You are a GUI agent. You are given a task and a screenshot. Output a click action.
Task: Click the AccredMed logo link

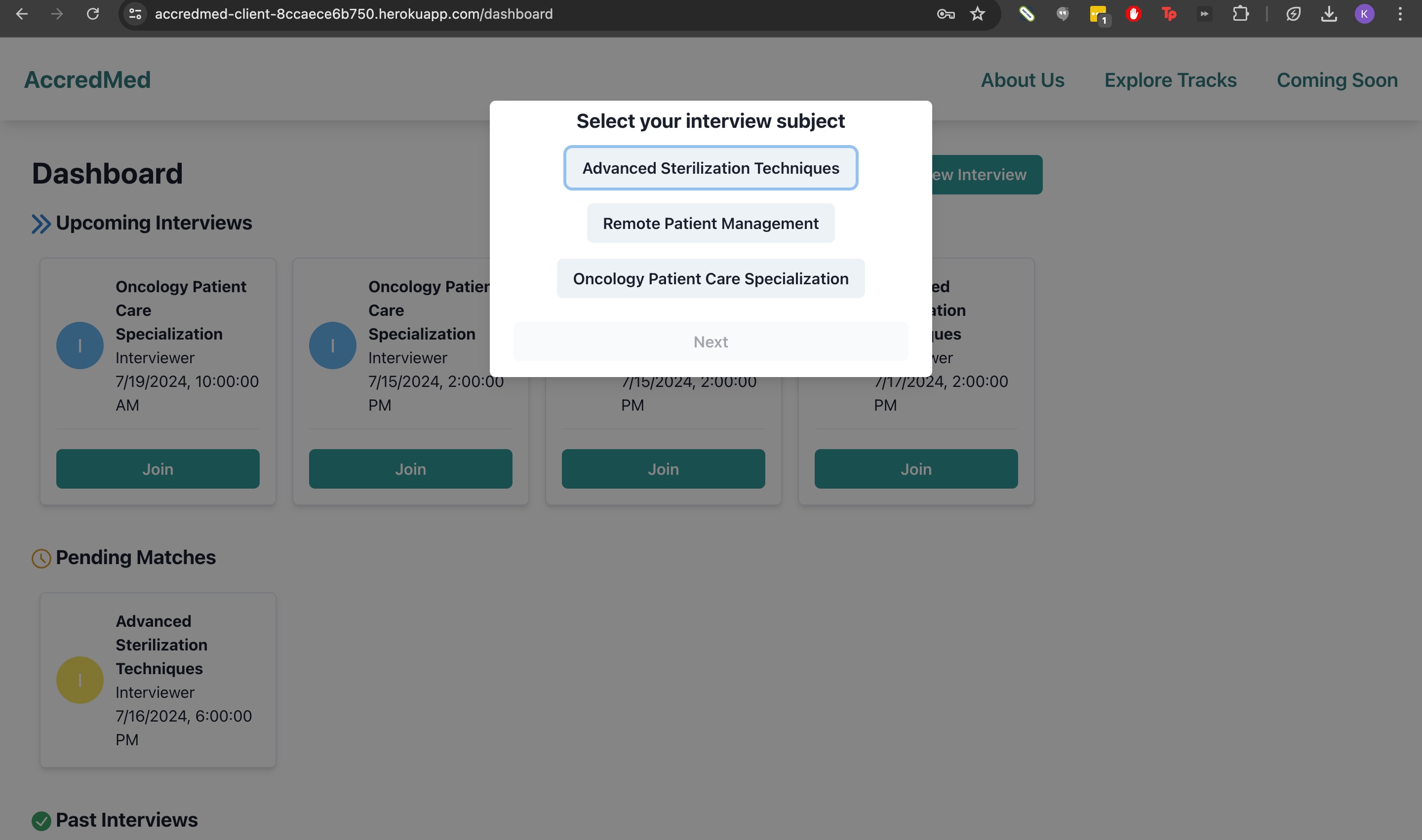(x=87, y=80)
